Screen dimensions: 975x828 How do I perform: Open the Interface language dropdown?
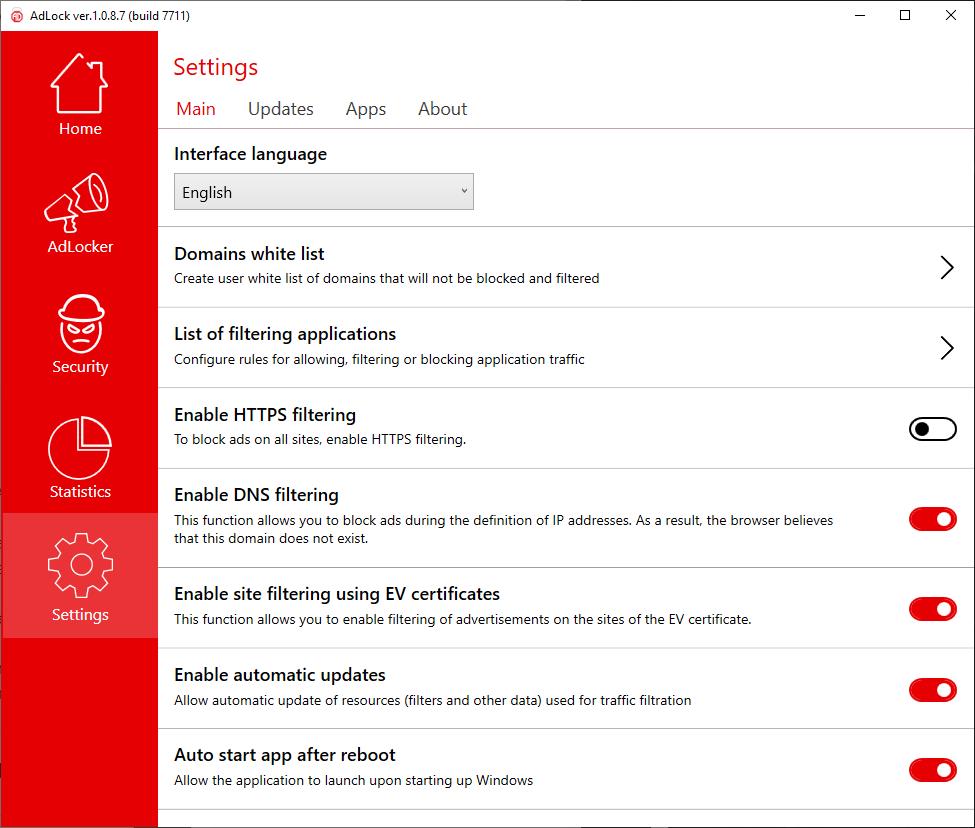[x=323, y=192]
